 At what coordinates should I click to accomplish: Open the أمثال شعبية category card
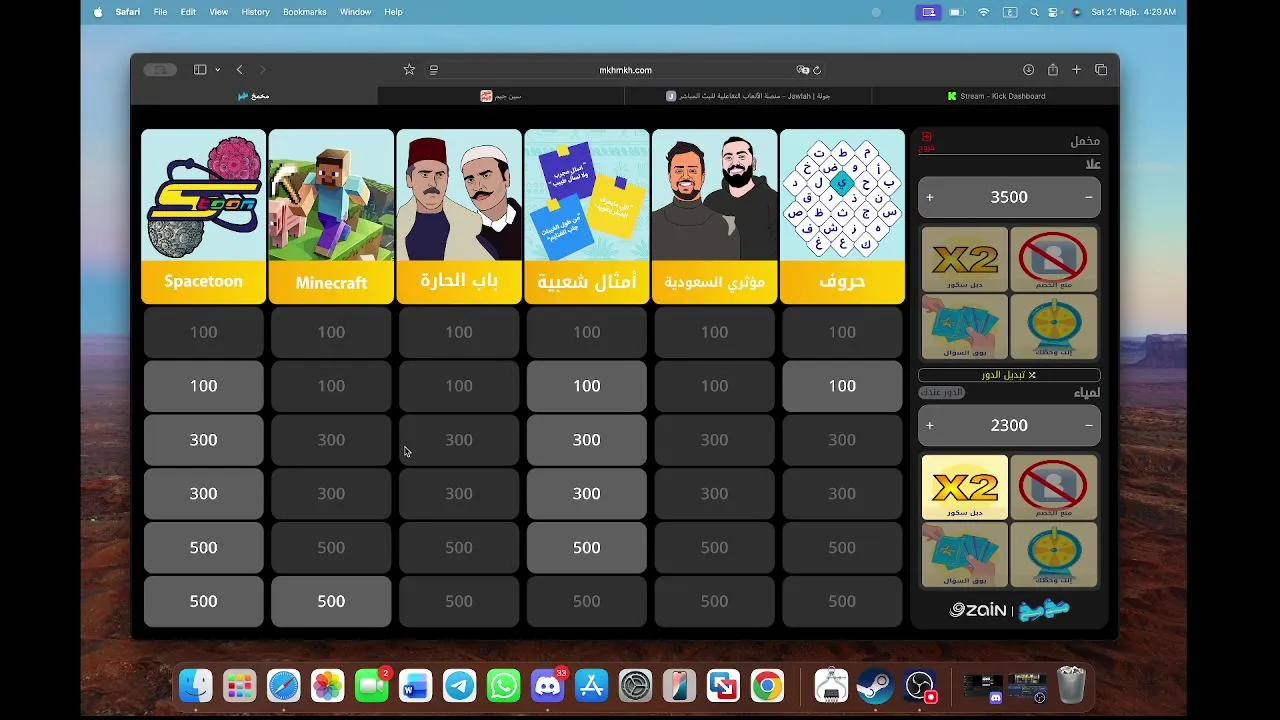tap(587, 216)
